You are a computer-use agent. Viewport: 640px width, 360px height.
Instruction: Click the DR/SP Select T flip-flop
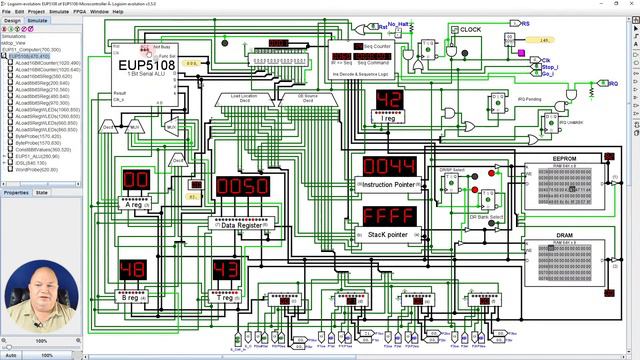coord(451,183)
